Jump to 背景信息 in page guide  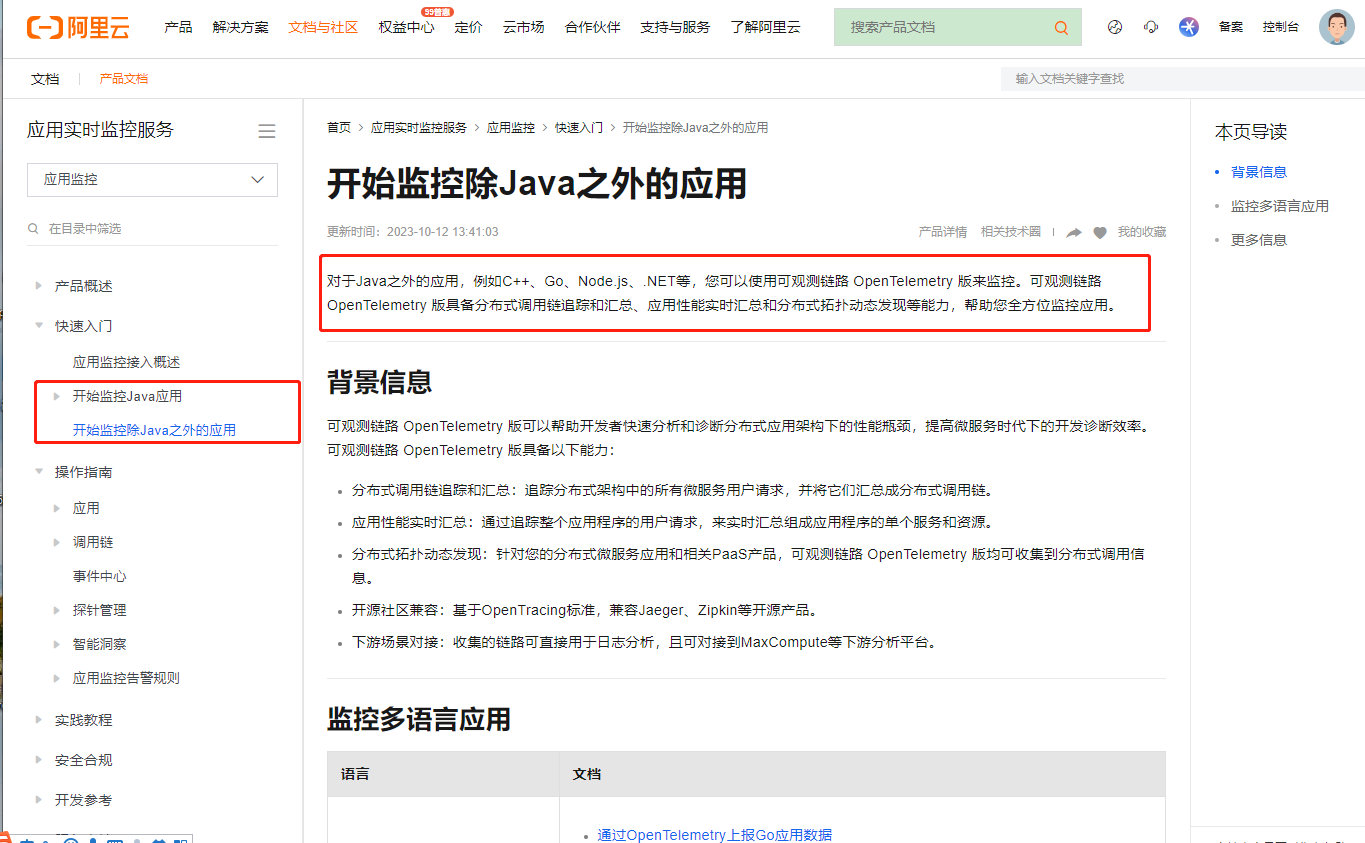pos(1259,172)
